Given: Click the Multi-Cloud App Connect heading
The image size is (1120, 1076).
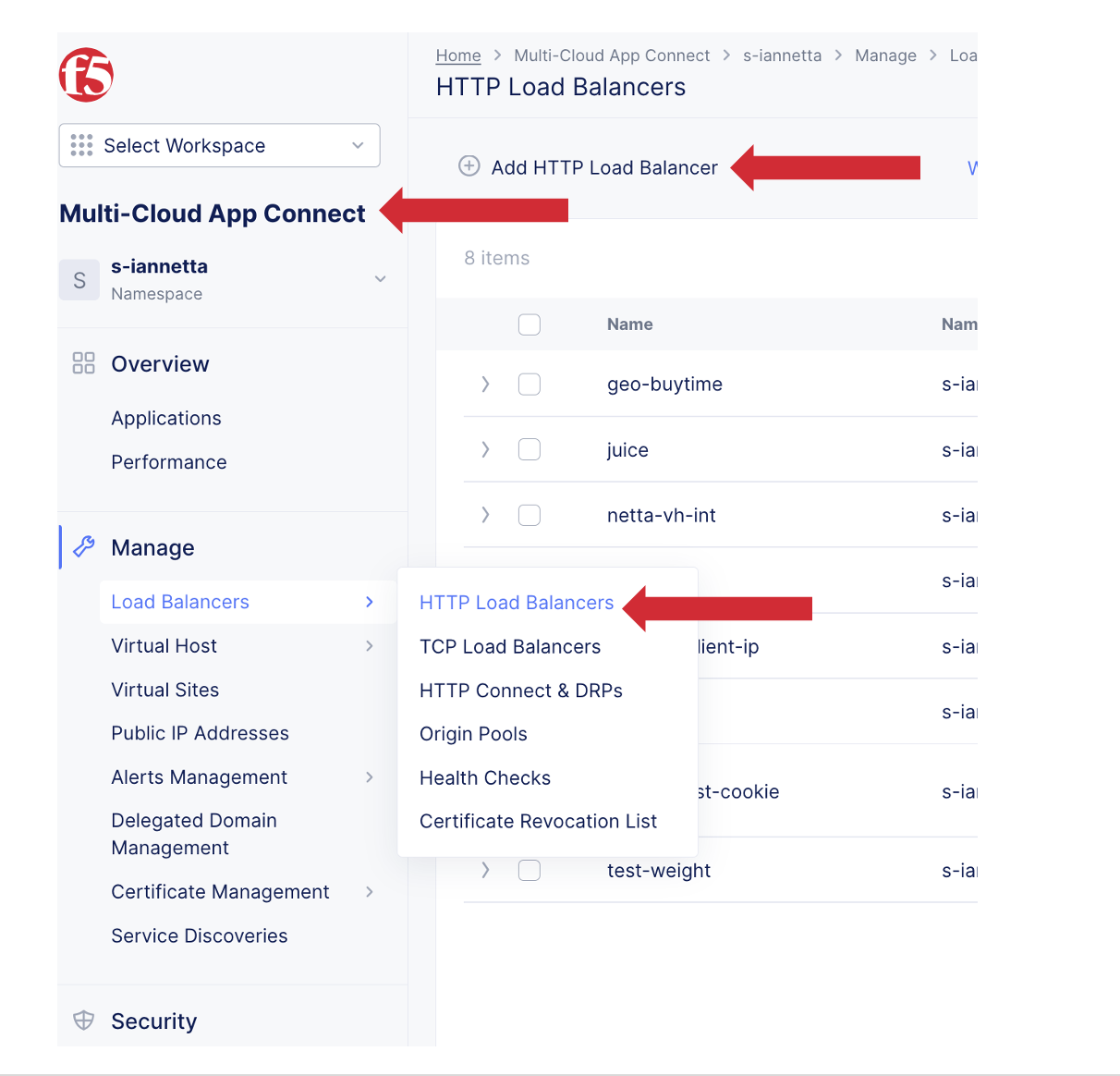Looking at the screenshot, I should [213, 214].
